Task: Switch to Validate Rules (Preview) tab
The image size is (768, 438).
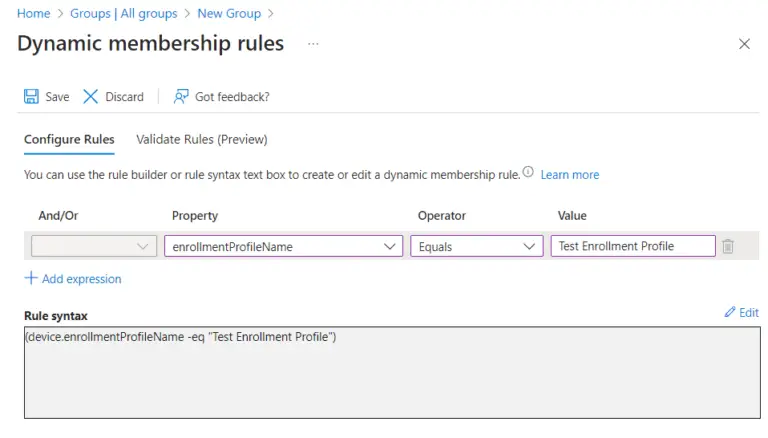Action: pos(201,139)
